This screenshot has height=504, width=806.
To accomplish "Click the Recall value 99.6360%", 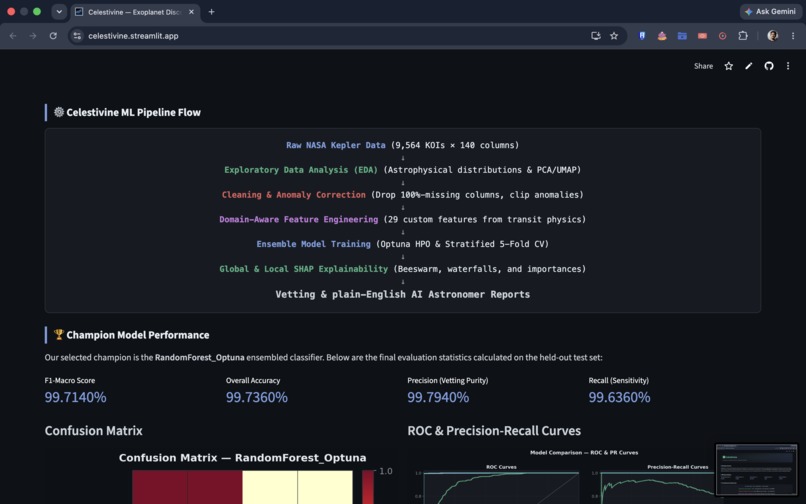I will (x=619, y=397).
